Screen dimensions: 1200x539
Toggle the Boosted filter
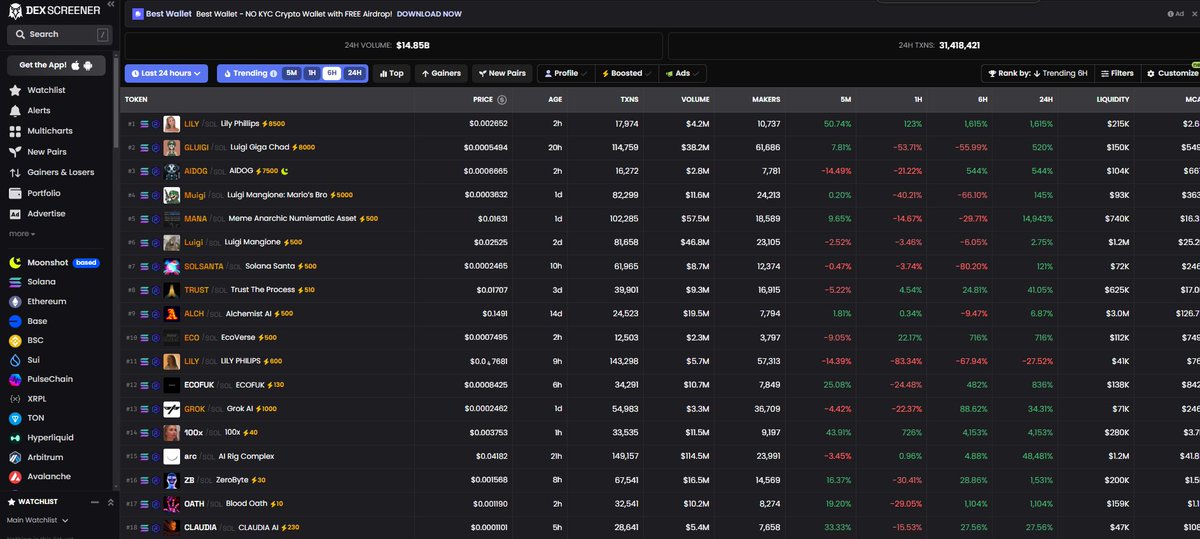(x=625, y=73)
